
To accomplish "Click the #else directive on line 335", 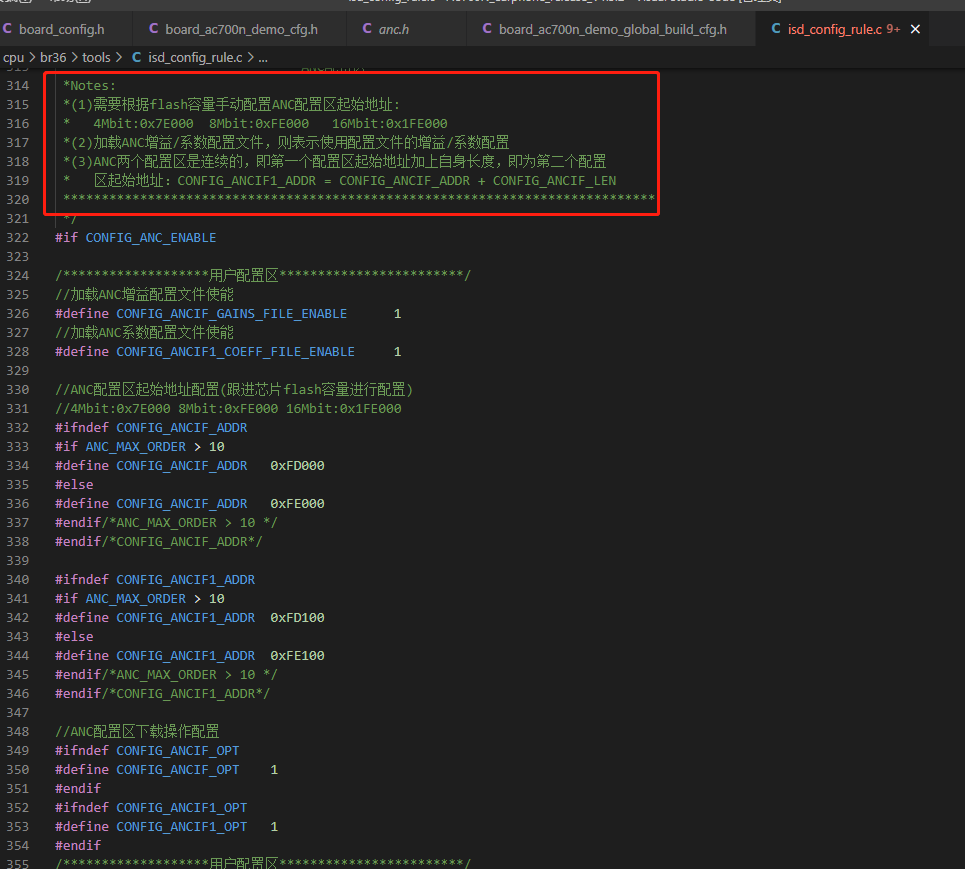I will click(74, 485).
